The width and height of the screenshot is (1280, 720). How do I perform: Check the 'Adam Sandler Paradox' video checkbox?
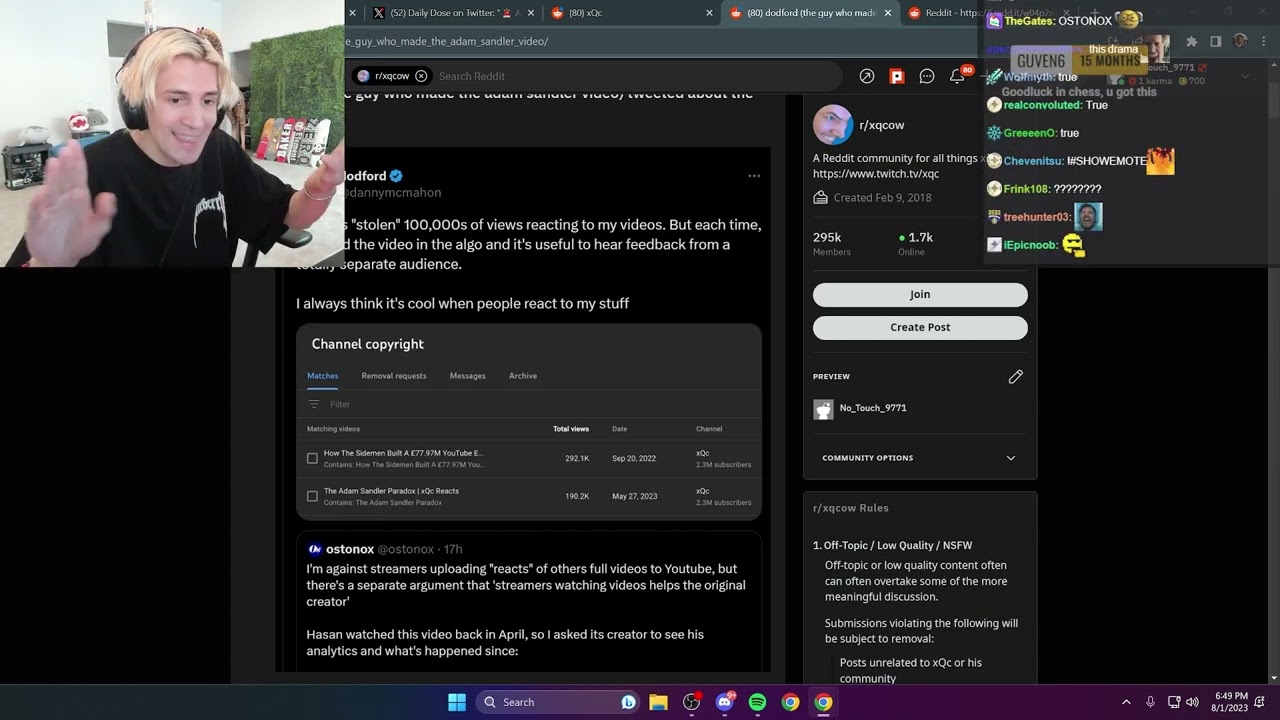point(312,496)
